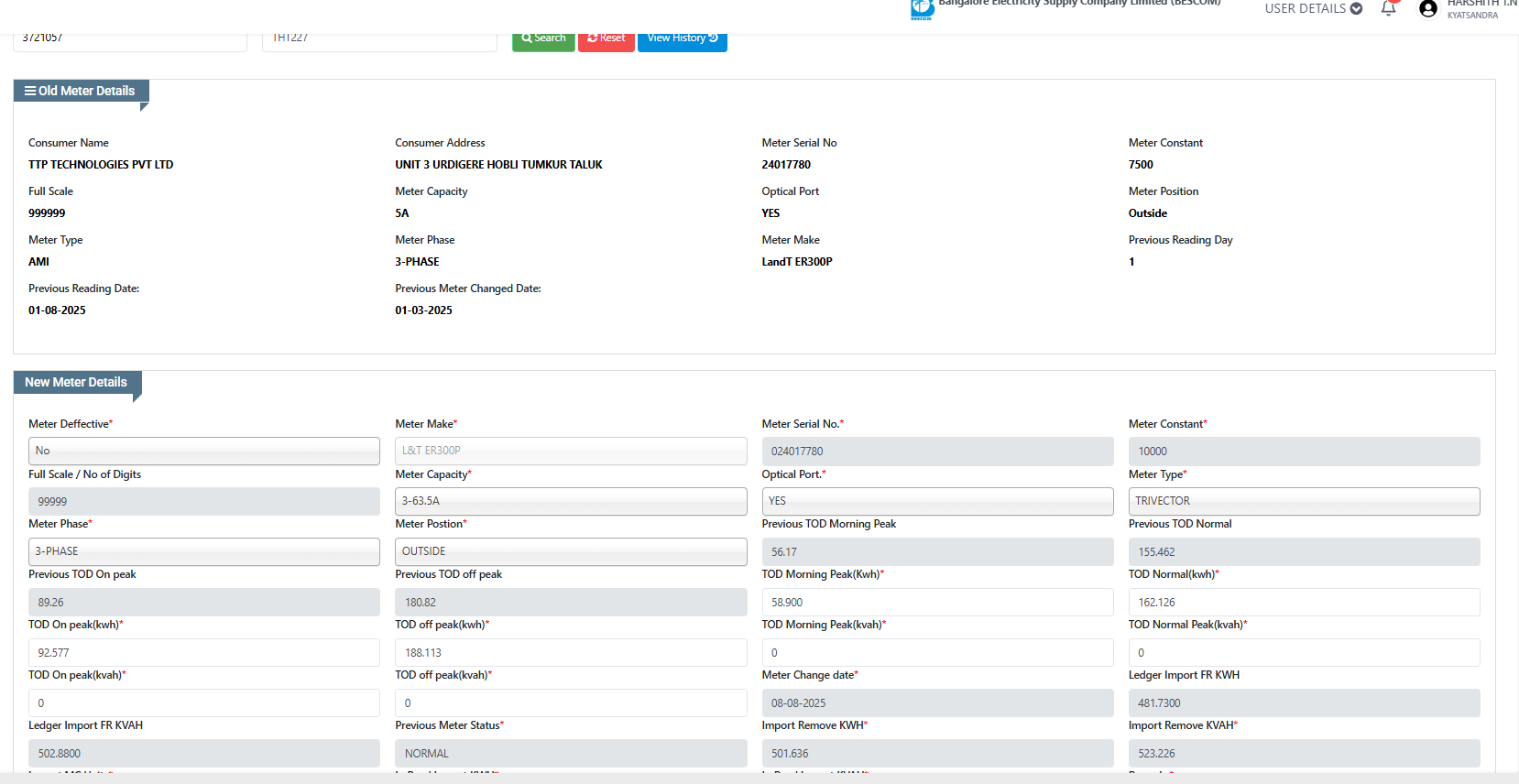Click the TOD Morning Peak(Kwh) input field
This screenshot has width=1519, height=784.
(x=936, y=603)
